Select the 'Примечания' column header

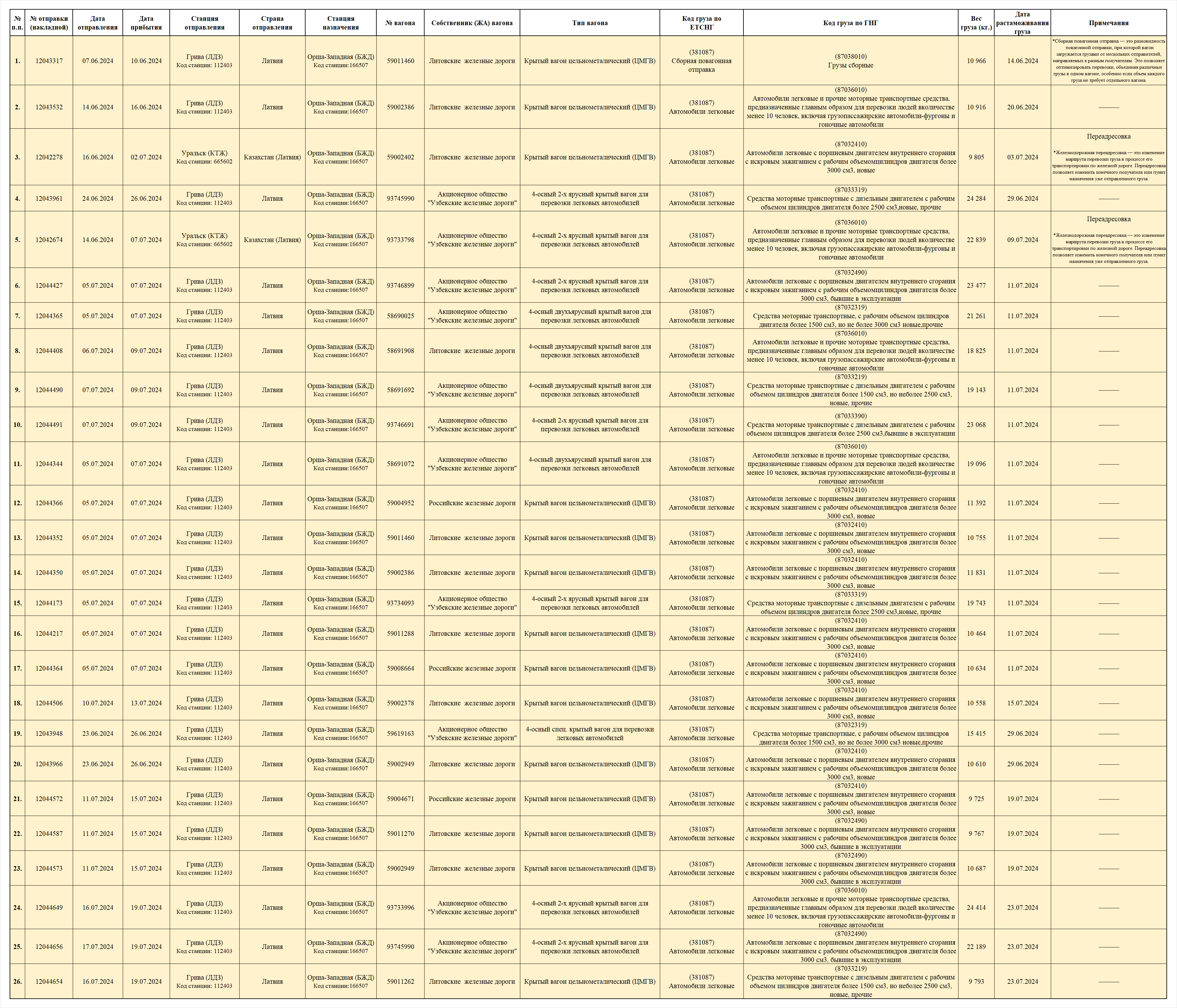pyautogui.click(x=1108, y=23)
